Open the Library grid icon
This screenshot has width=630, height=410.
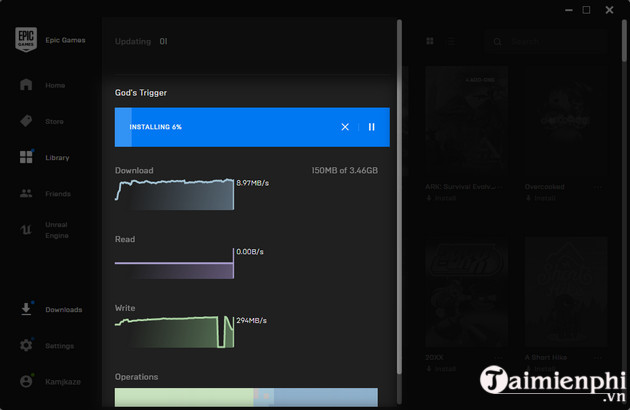26,157
